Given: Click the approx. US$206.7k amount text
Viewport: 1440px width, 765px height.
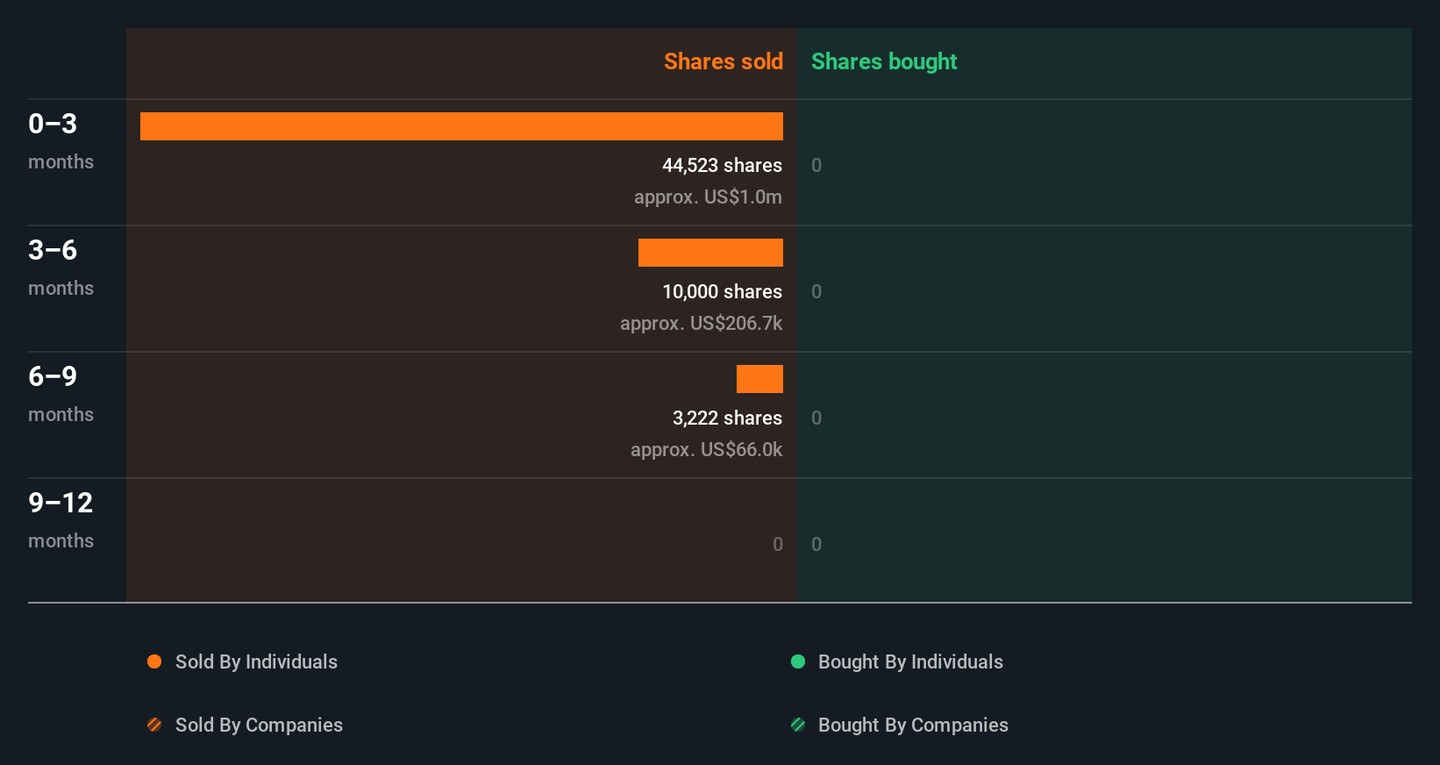Looking at the screenshot, I should pos(701,324).
